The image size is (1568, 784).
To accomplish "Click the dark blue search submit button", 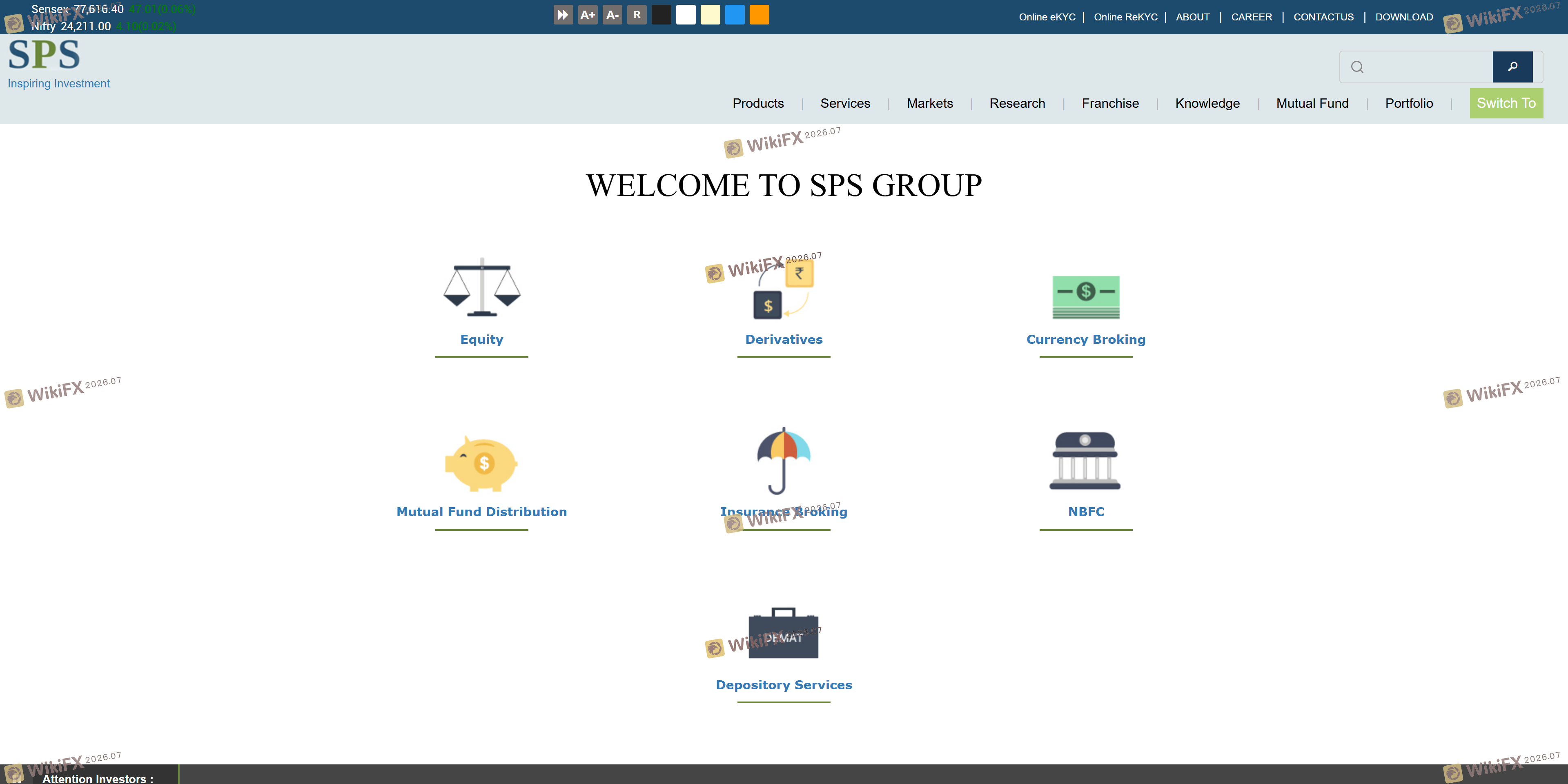I will pyautogui.click(x=1512, y=67).
